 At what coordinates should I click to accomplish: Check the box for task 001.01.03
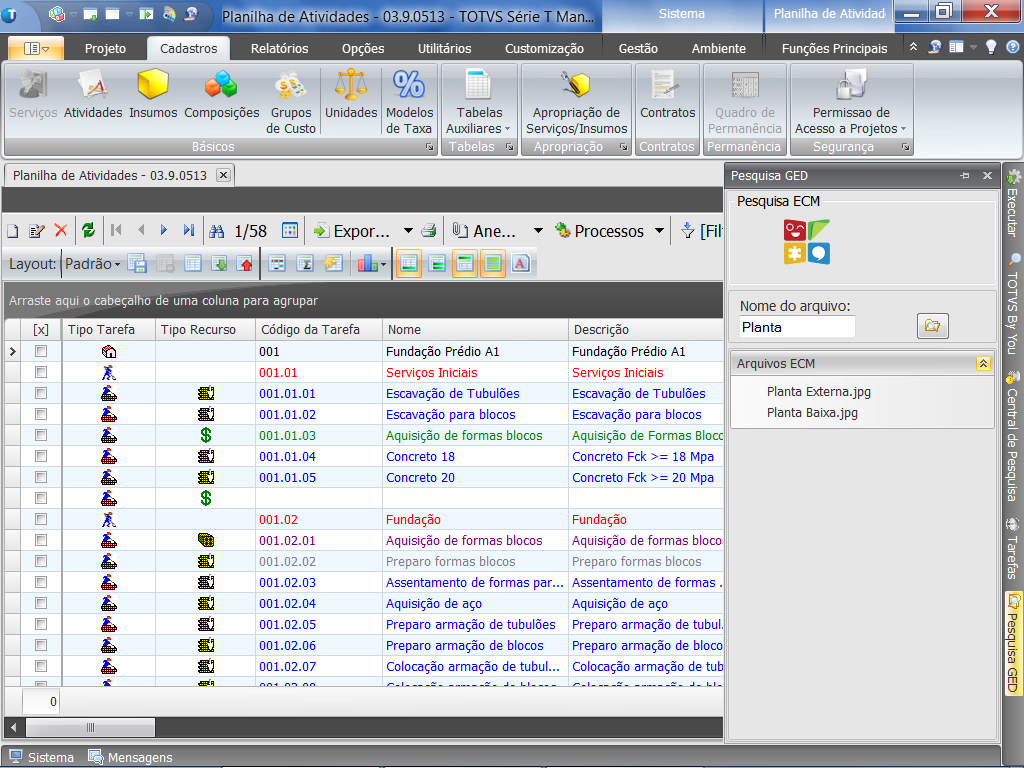40,435
